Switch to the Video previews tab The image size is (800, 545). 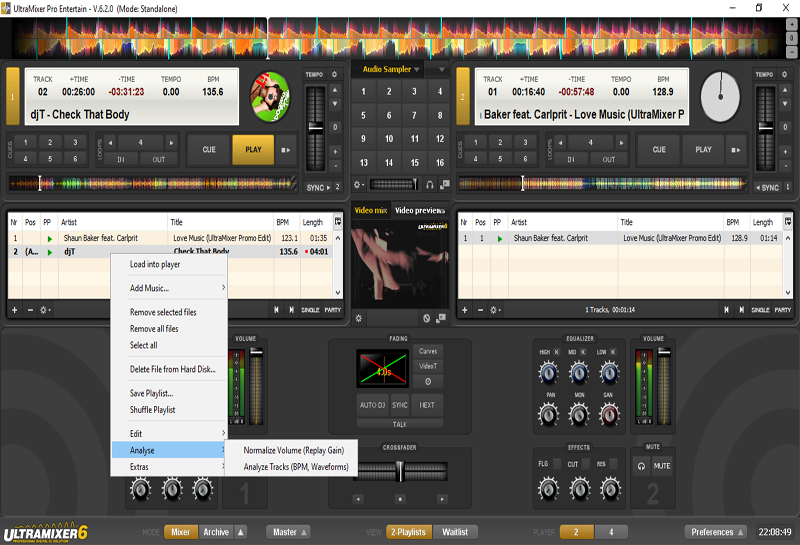coord(420,210)
